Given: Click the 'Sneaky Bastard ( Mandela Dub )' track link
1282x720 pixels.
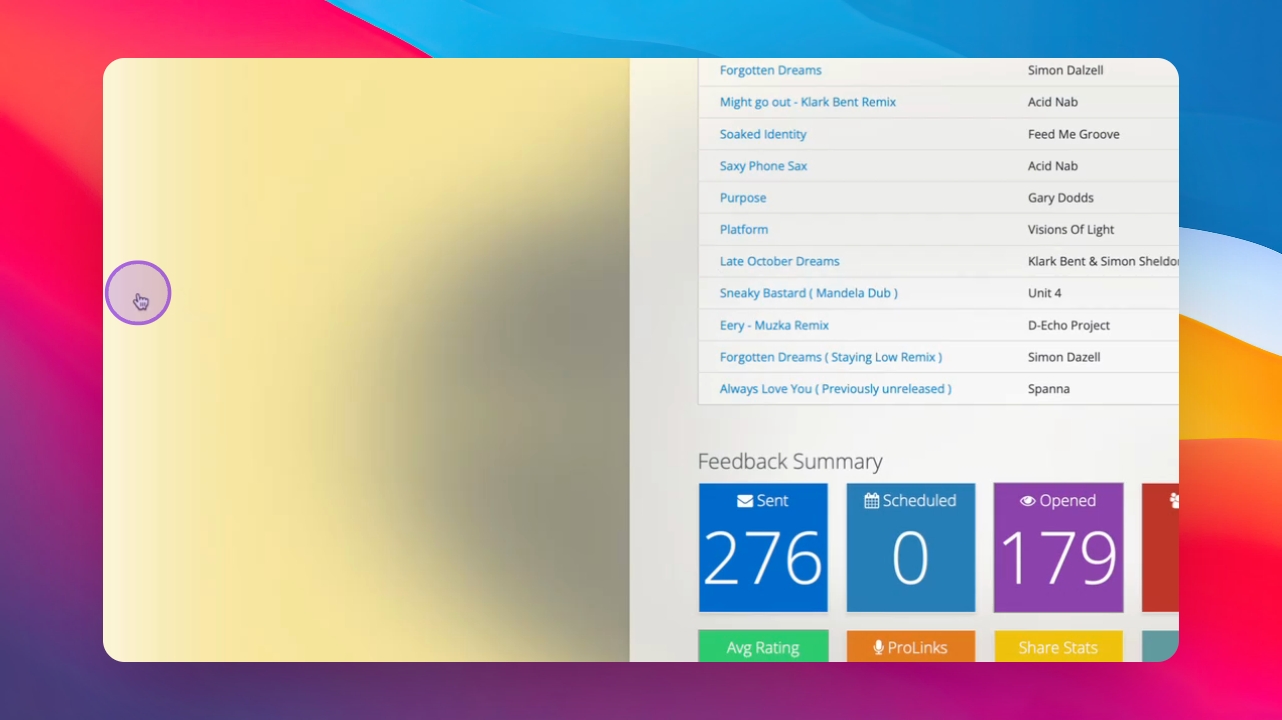Looking at the screenshot, I should pos(809,293).
